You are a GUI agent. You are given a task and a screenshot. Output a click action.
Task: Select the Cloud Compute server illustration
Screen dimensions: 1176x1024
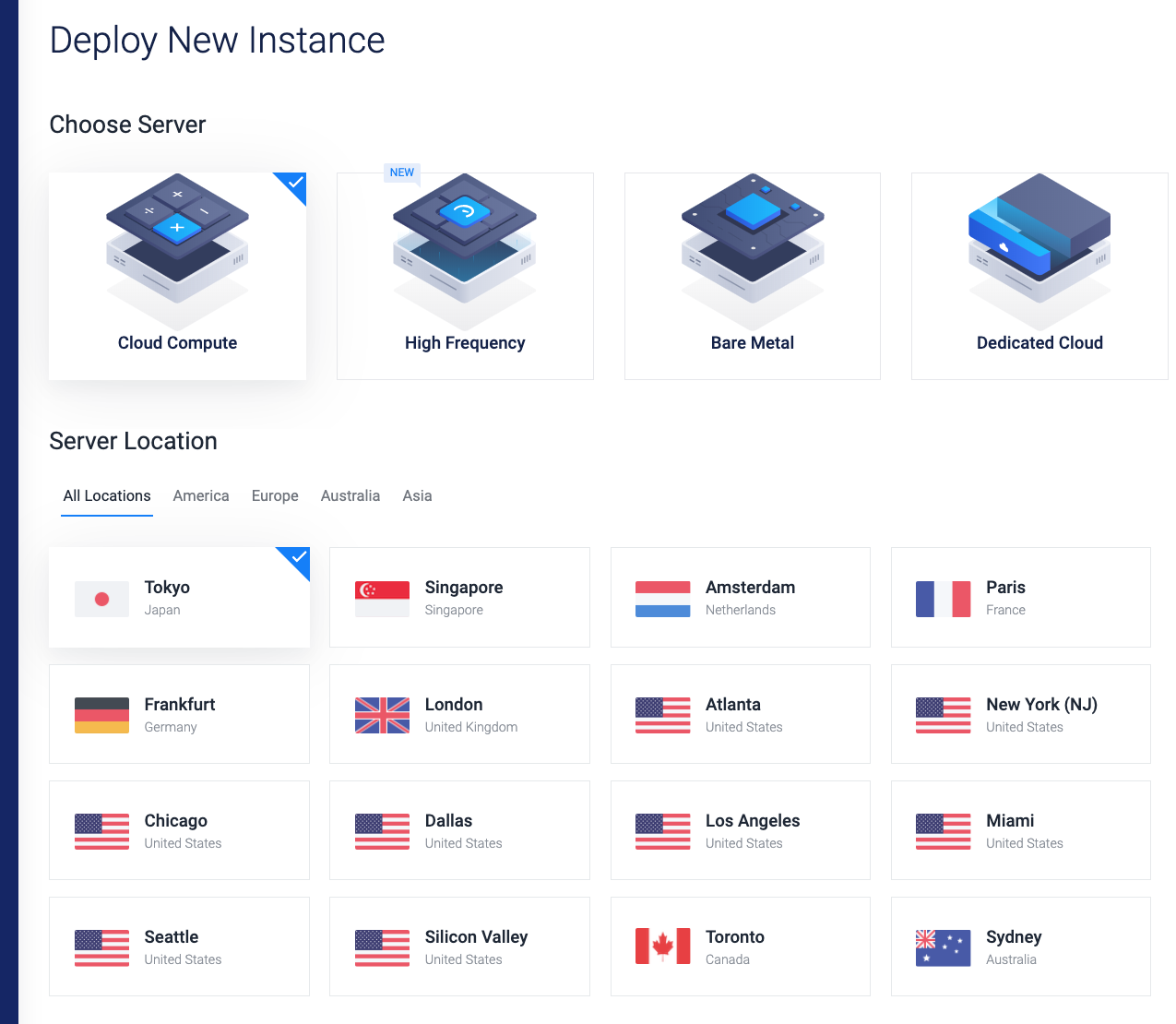[177, 251]
